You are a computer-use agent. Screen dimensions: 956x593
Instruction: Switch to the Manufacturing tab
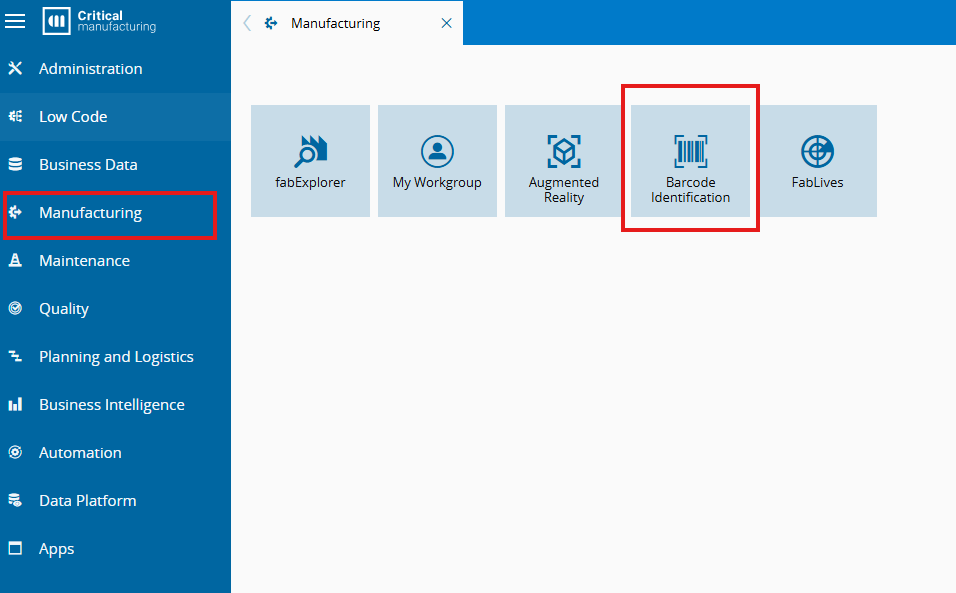[348, 23]
